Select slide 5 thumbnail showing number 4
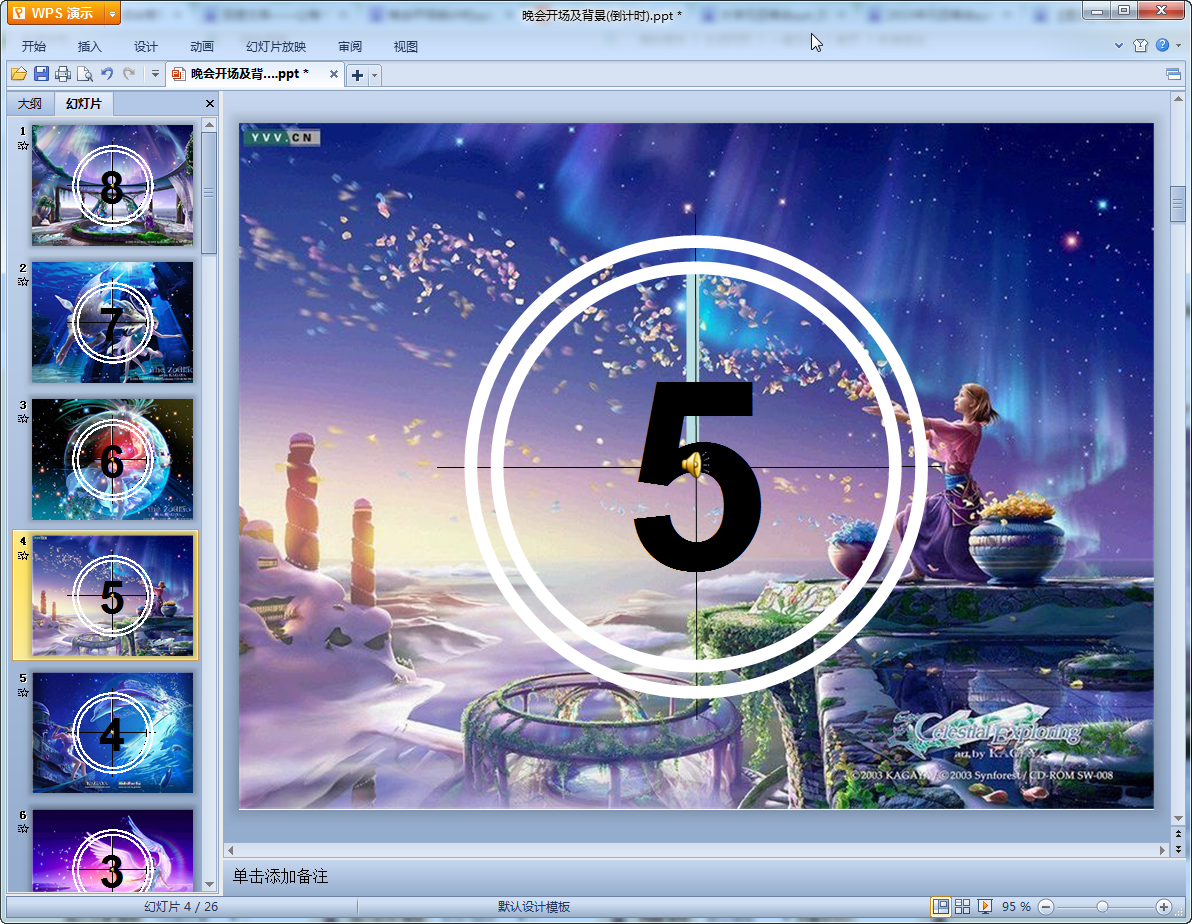The height and width of the screenshot is (924, 1192). (x=113, y=732)
